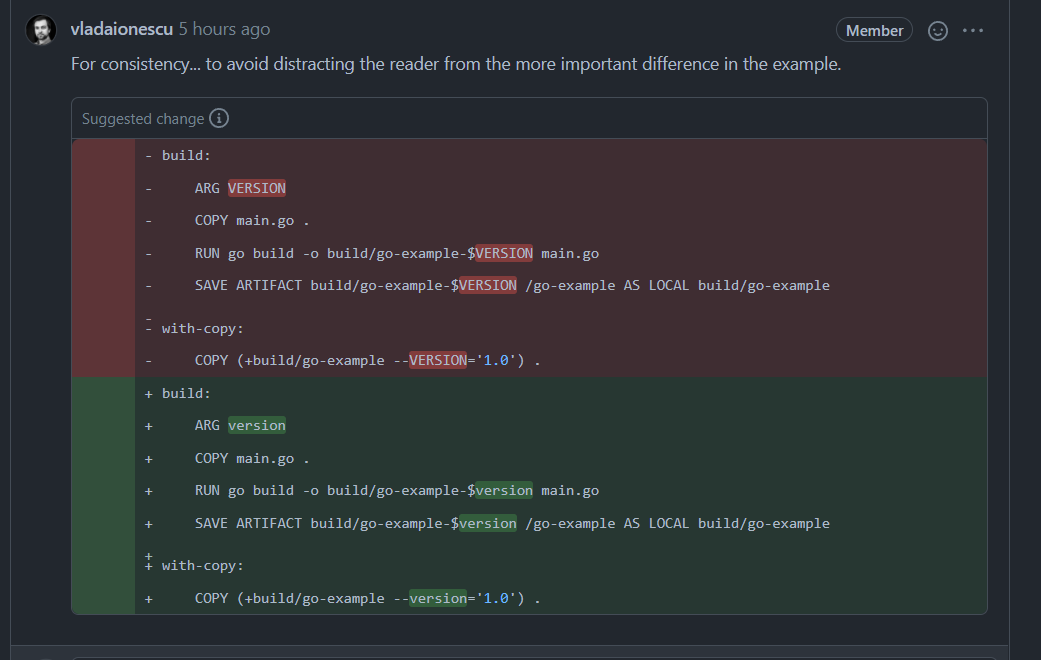Click the highlighted VERSION token on ARG line
This screenshot has width=1041, height=660.
click(256, 187)
